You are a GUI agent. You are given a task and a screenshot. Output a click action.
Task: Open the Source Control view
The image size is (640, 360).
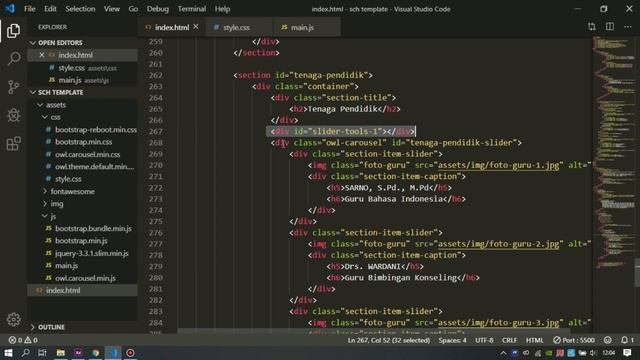point(13,87)
